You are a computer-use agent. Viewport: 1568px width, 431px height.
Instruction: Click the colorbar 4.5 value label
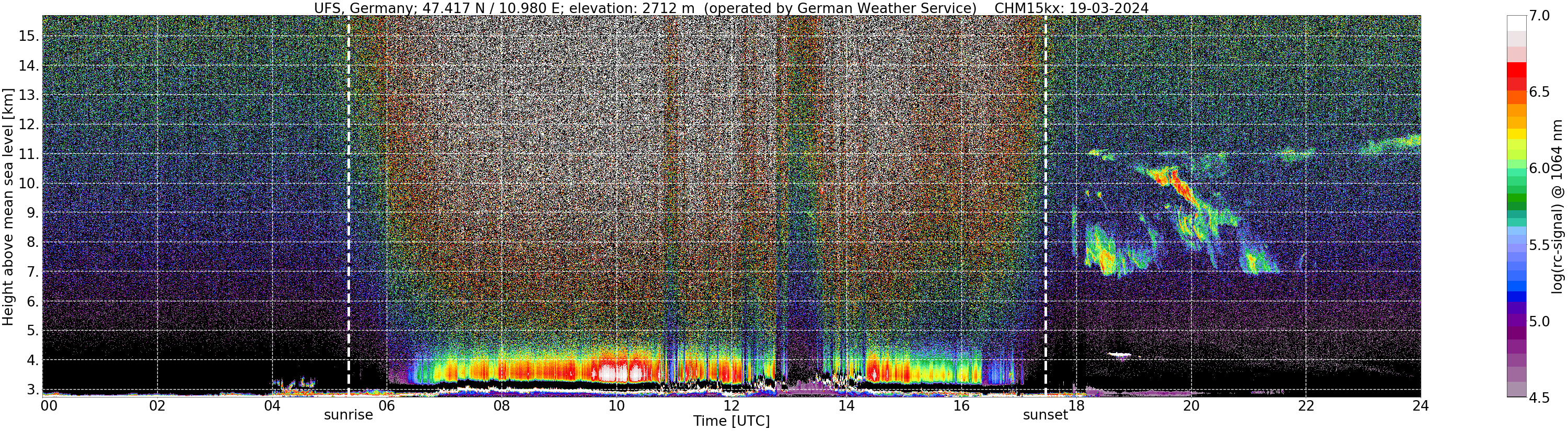pos(1539,398)
